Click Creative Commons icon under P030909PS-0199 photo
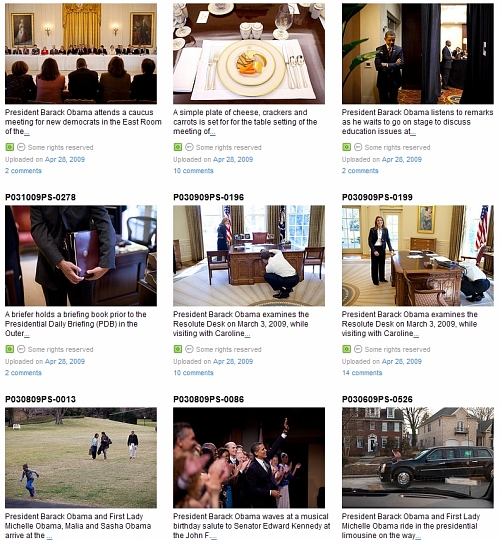Screen dimensions: 500x540 pyautogui.click(x=358, y=349)
